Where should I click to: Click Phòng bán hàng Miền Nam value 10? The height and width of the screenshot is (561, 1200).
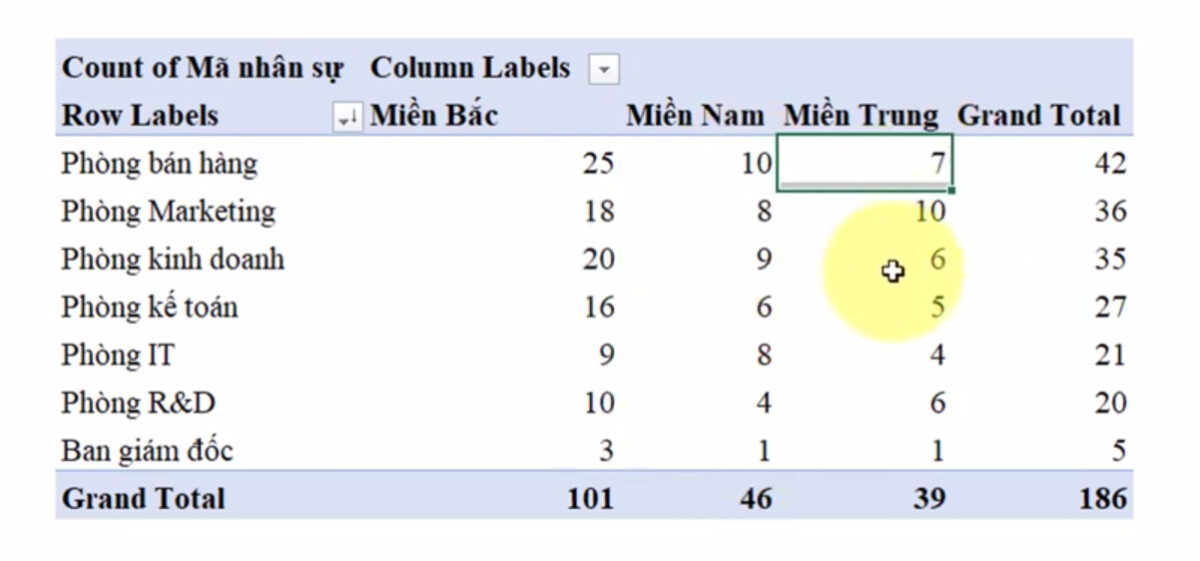pos(756,163)
